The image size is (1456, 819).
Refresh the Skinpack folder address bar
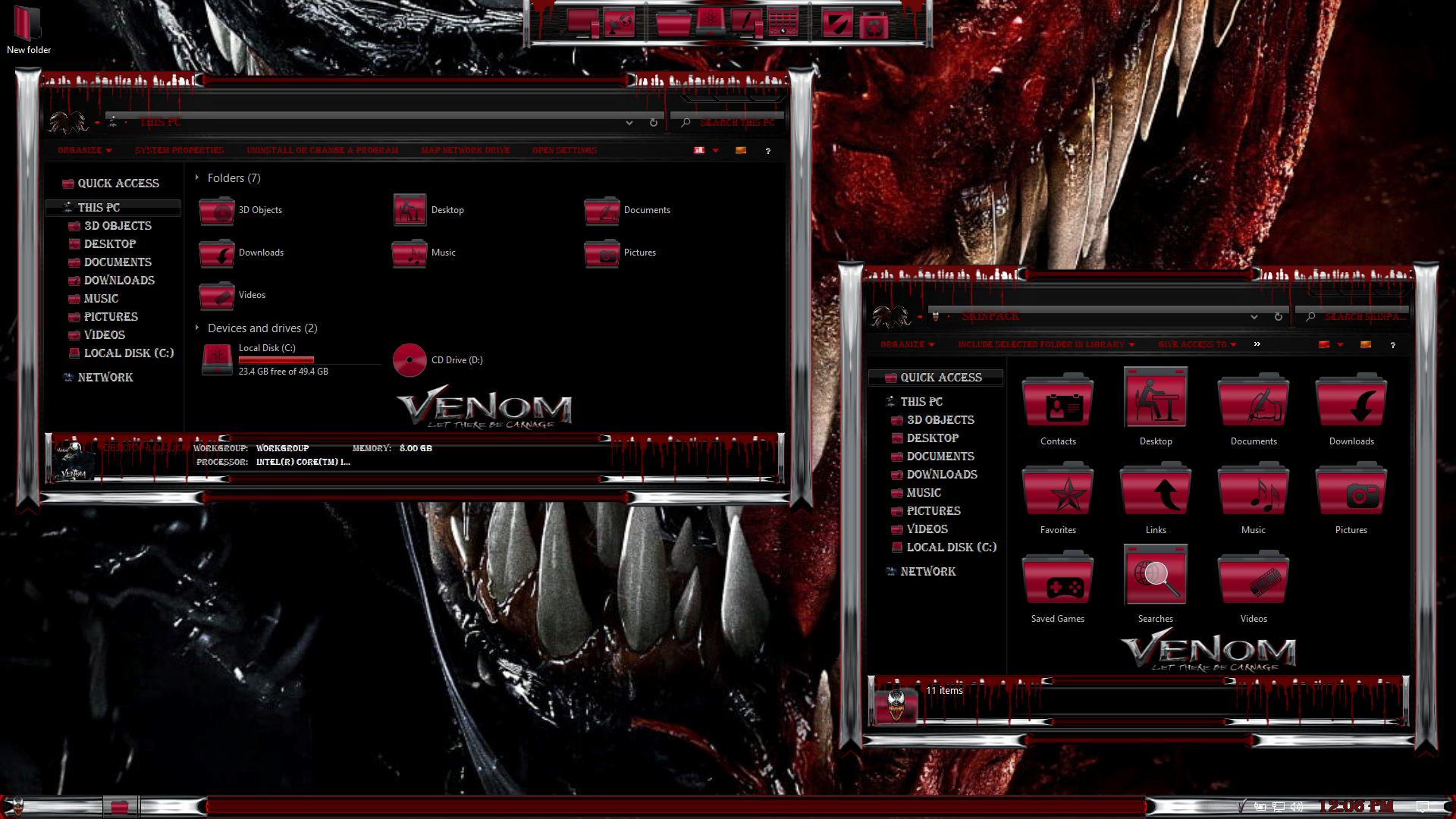(x=1279, y=317)
